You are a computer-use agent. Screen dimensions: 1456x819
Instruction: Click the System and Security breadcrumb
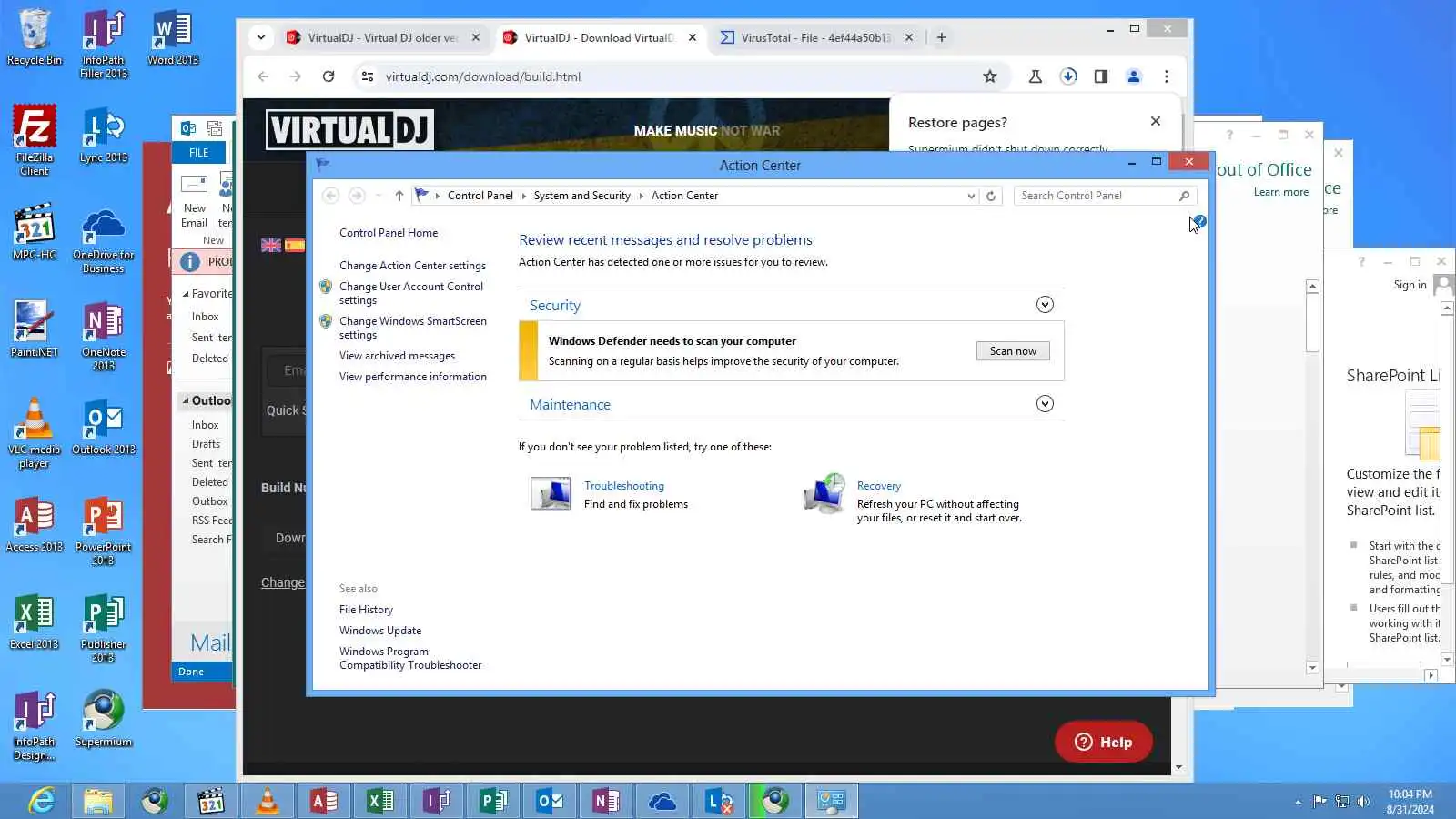(x=582, y=196)
